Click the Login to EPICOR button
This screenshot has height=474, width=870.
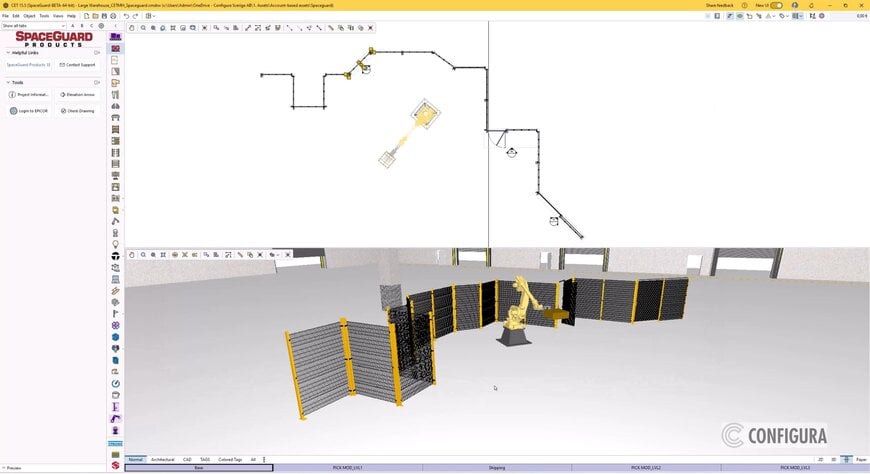point(29,111)
